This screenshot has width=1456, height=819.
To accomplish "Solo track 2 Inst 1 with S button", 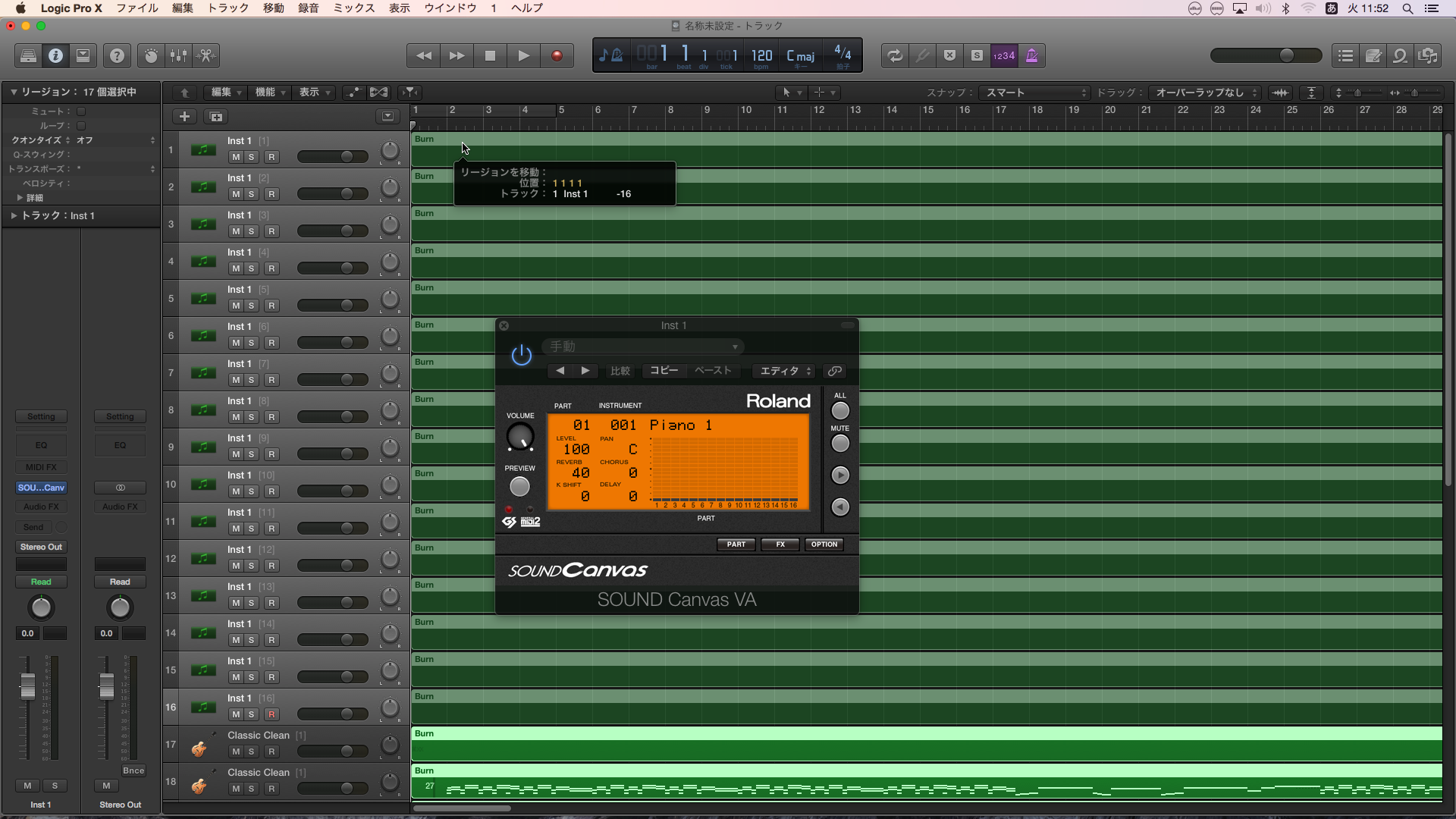I will (251, 194).
